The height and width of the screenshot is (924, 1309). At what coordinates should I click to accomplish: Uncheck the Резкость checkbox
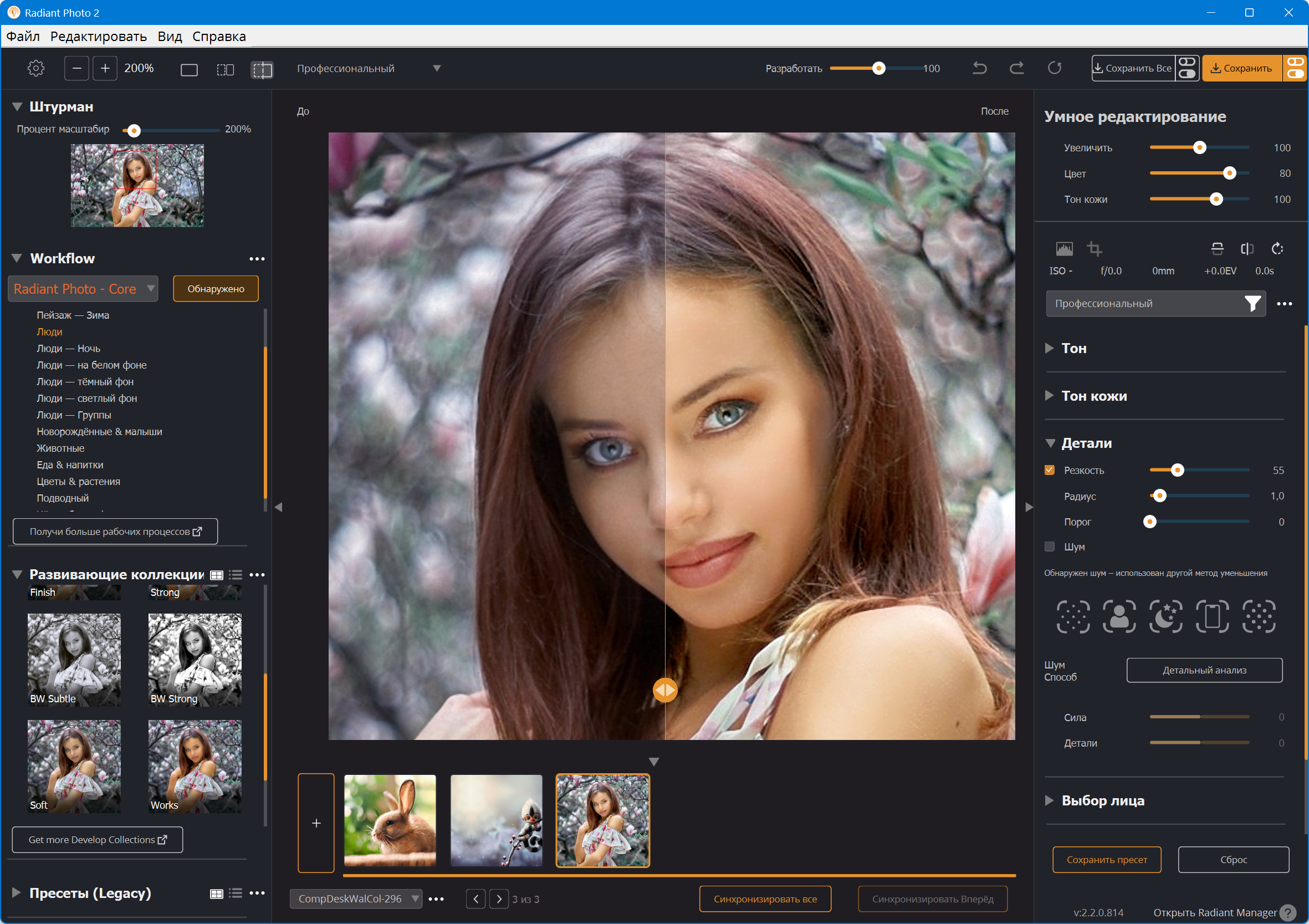pyautogui.click(x=1050, y=470)
